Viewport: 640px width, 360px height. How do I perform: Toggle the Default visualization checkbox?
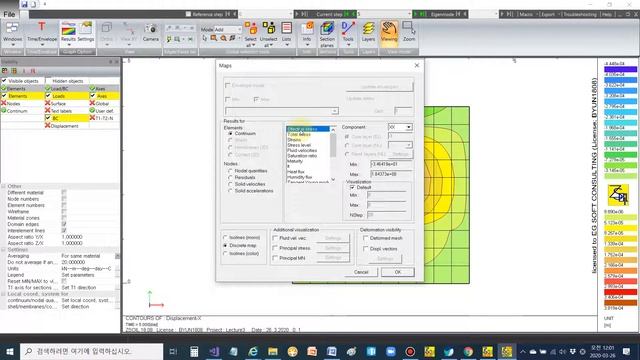[x=352, y=187]
